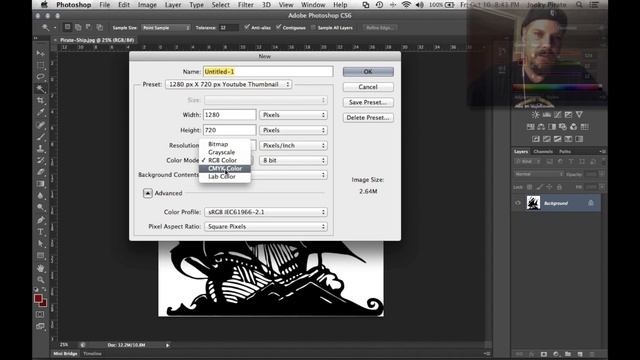
Task: Select the Pen tool
Action: (x=40, y=220)
